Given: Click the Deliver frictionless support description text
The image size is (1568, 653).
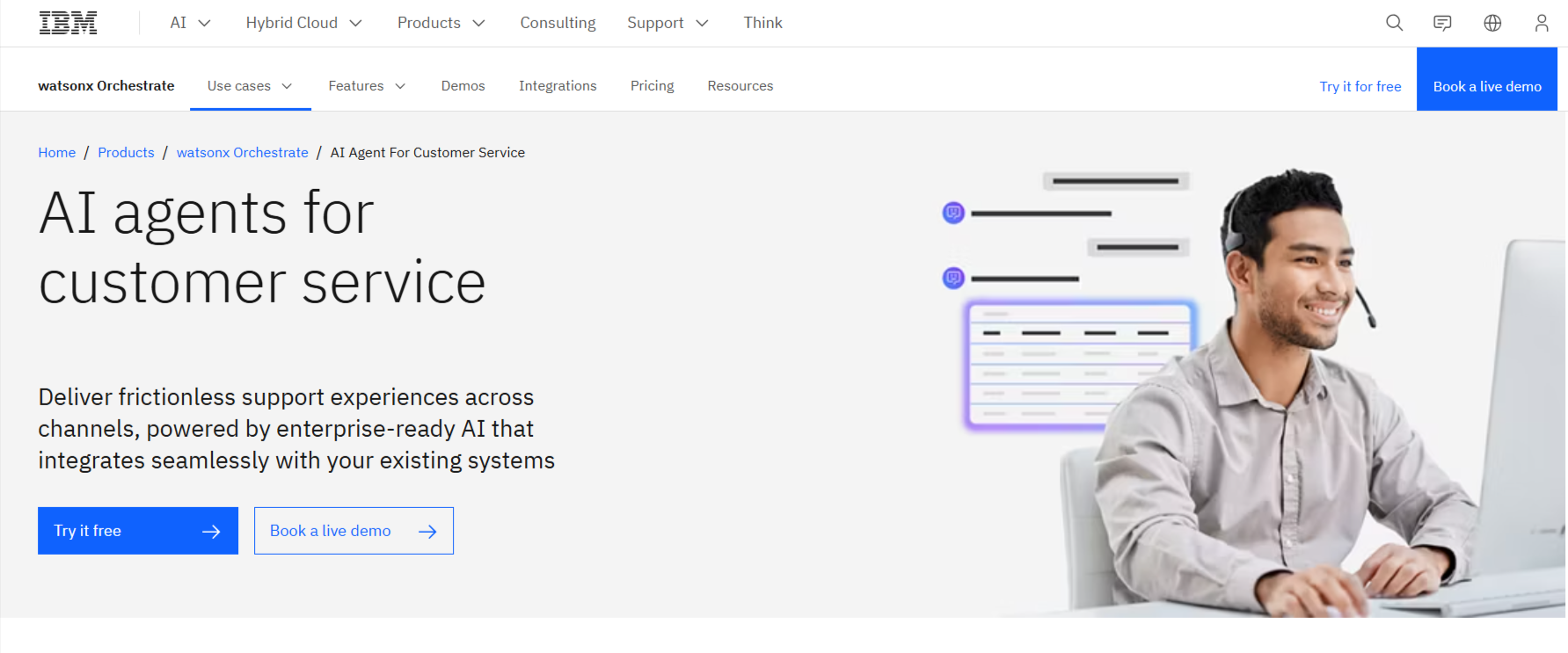Looking at the screenshot, I should point(296,429).
